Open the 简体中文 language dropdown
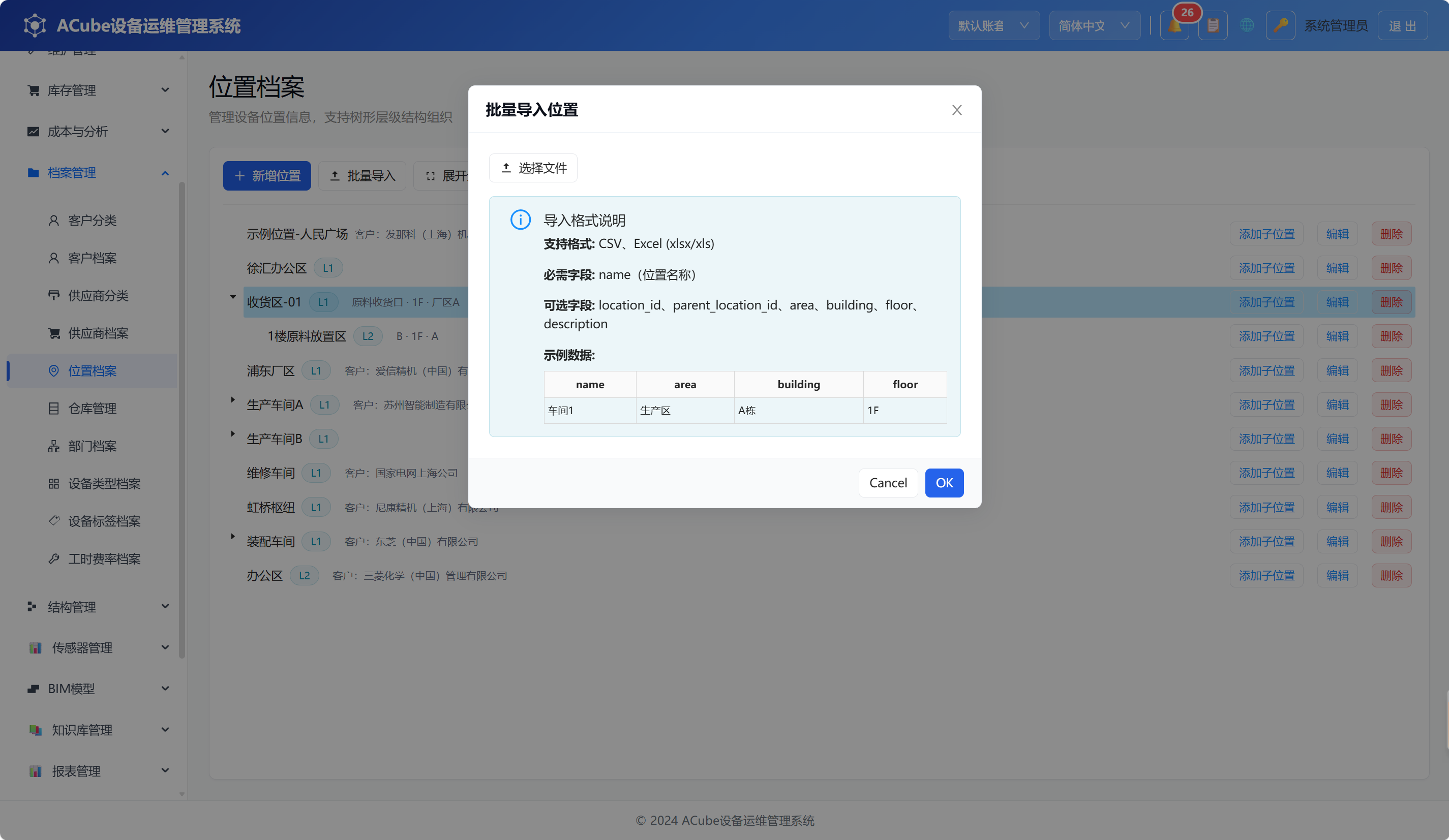Image resolution: width=1449 pixels, height=840 pixels. pos(1094,26)
